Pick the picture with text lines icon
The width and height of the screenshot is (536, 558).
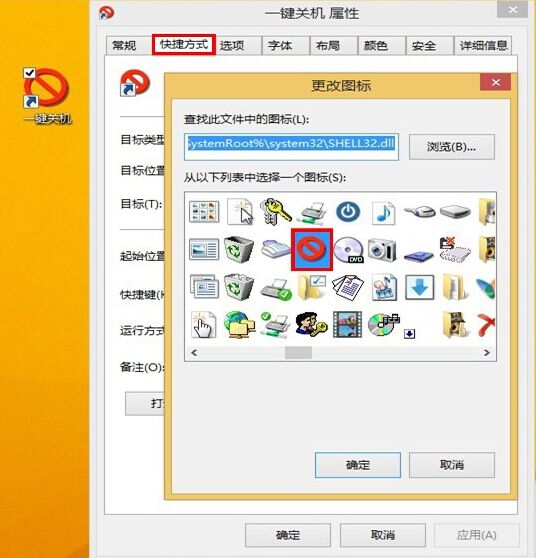coord(204,249)
